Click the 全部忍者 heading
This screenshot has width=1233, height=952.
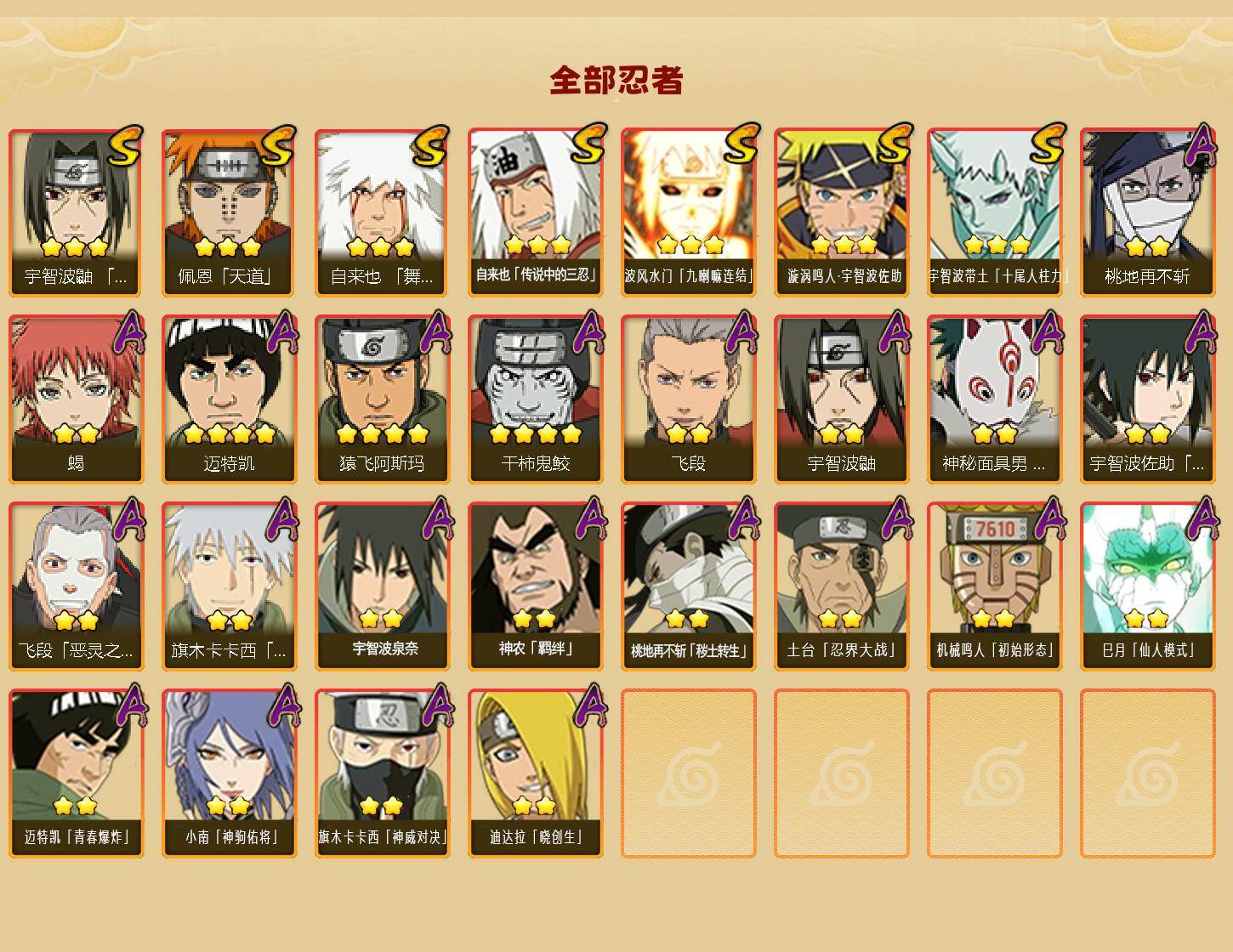click(616, 80)
